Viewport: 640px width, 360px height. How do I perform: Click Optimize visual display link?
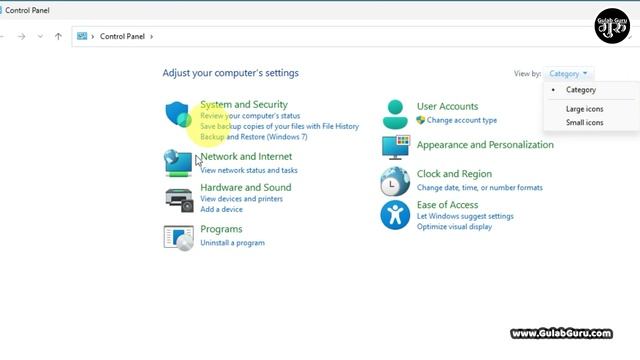(454, 227)
